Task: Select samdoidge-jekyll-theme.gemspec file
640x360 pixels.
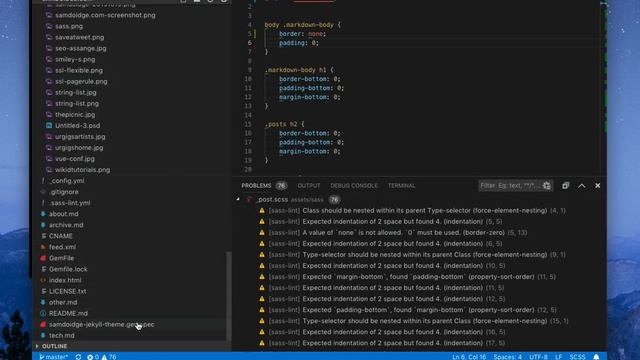Action: point(102,324)
